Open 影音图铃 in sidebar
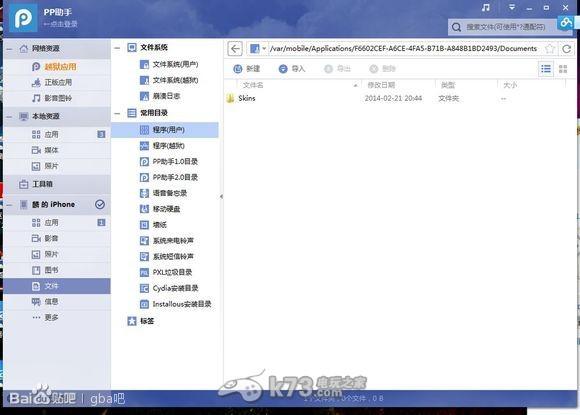Viewport: 580px width, 415px height. [x=57, y=98]
